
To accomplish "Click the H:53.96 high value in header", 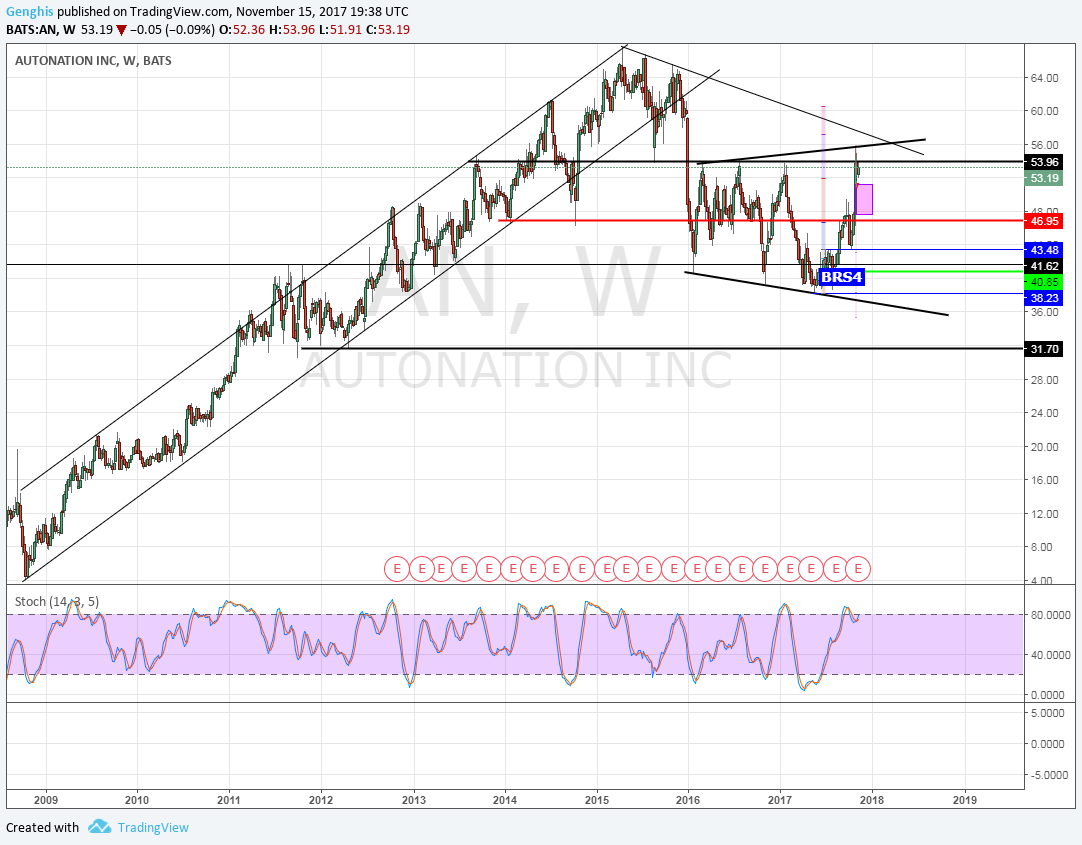I will (292, 30).
